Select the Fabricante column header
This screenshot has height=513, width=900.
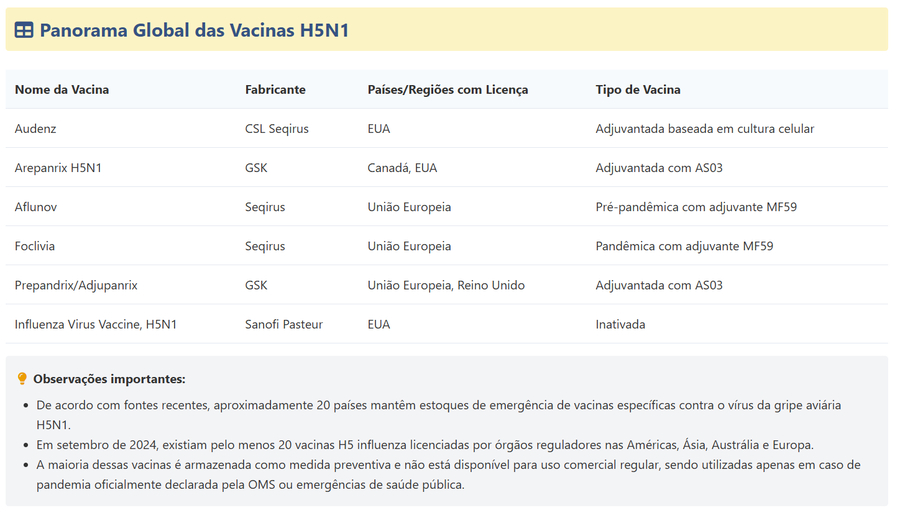pos(275,90)
